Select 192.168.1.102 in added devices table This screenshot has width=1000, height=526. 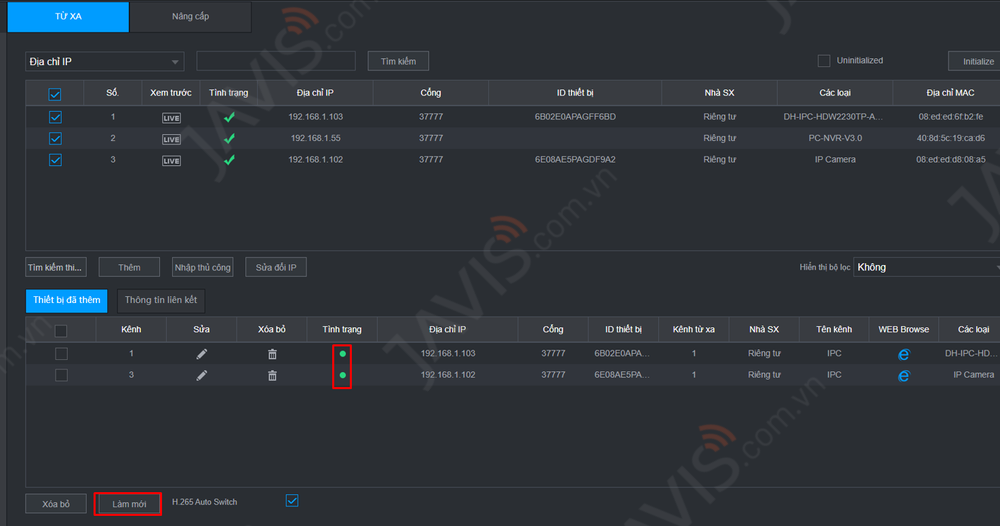tap(448, 375)
